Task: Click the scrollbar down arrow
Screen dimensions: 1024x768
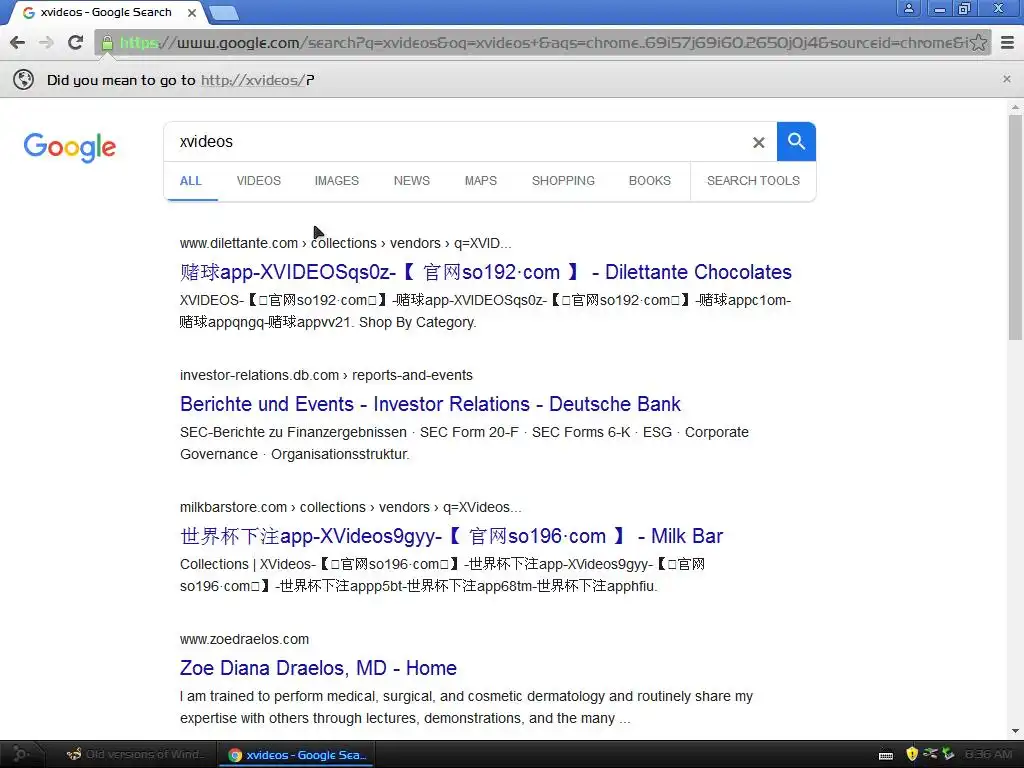Action: [x=1015, y=731]
